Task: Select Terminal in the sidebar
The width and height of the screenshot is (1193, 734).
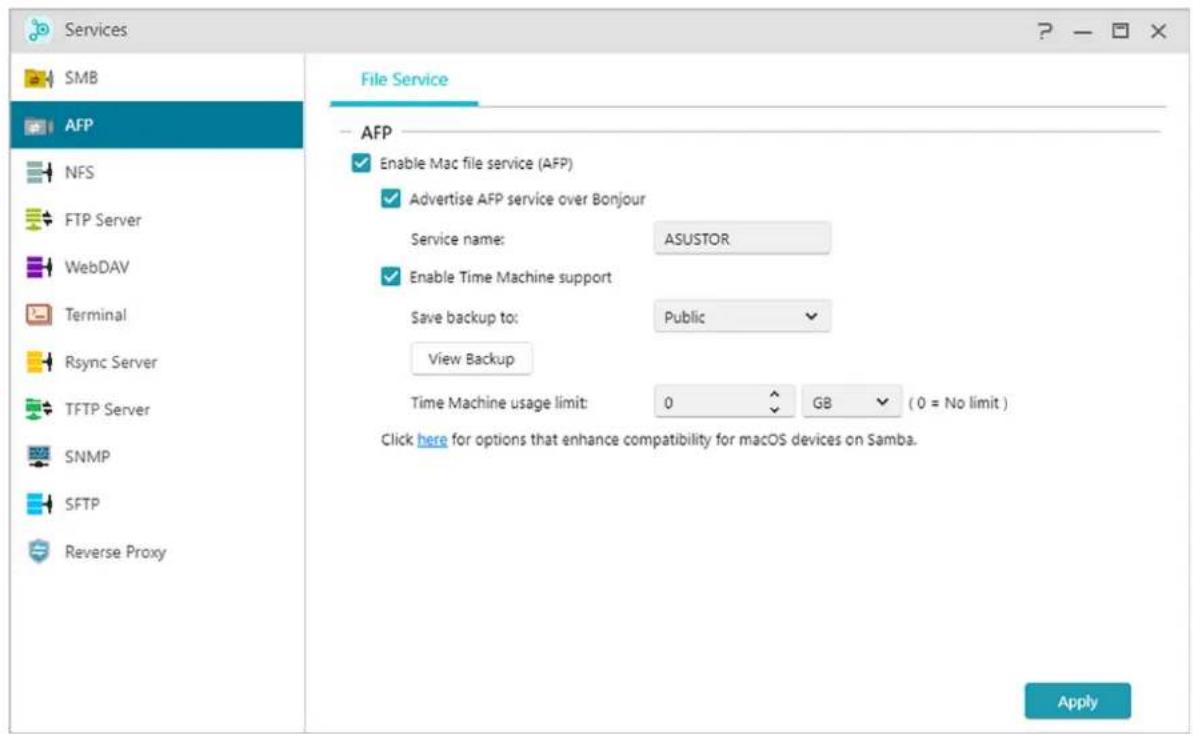Action: pyautogui.click(x=157, y=314)
